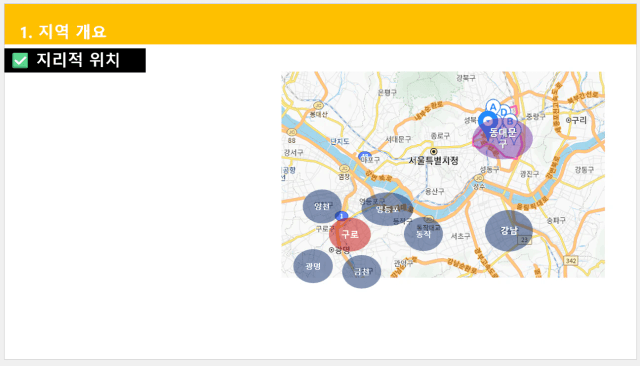Select the 영등포 oval shape

pyautogui.click(x=387, y=209)
